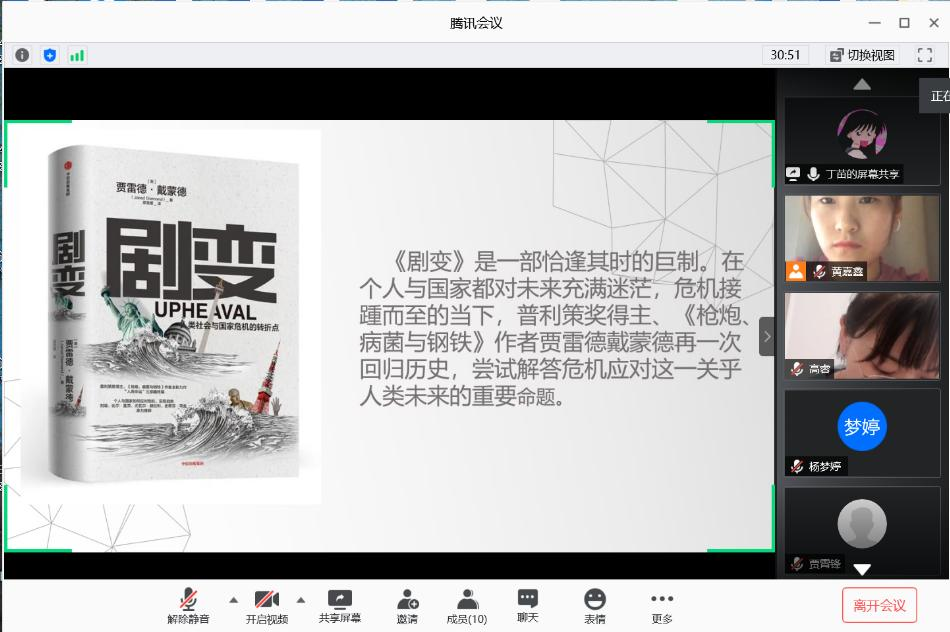Screen dimensions: 950x632
Task: Check the green network signal icon
Action: [x=77, y=55]
